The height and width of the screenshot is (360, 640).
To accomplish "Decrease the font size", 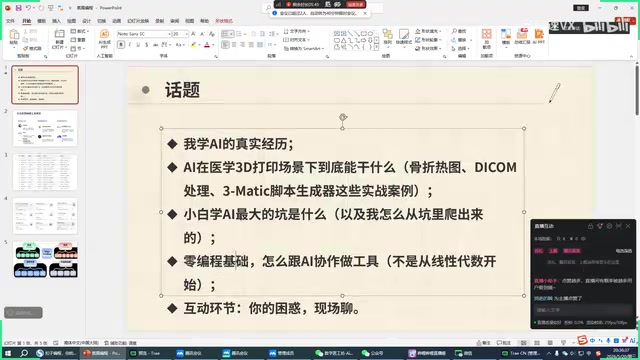I will tap(202, 34).
